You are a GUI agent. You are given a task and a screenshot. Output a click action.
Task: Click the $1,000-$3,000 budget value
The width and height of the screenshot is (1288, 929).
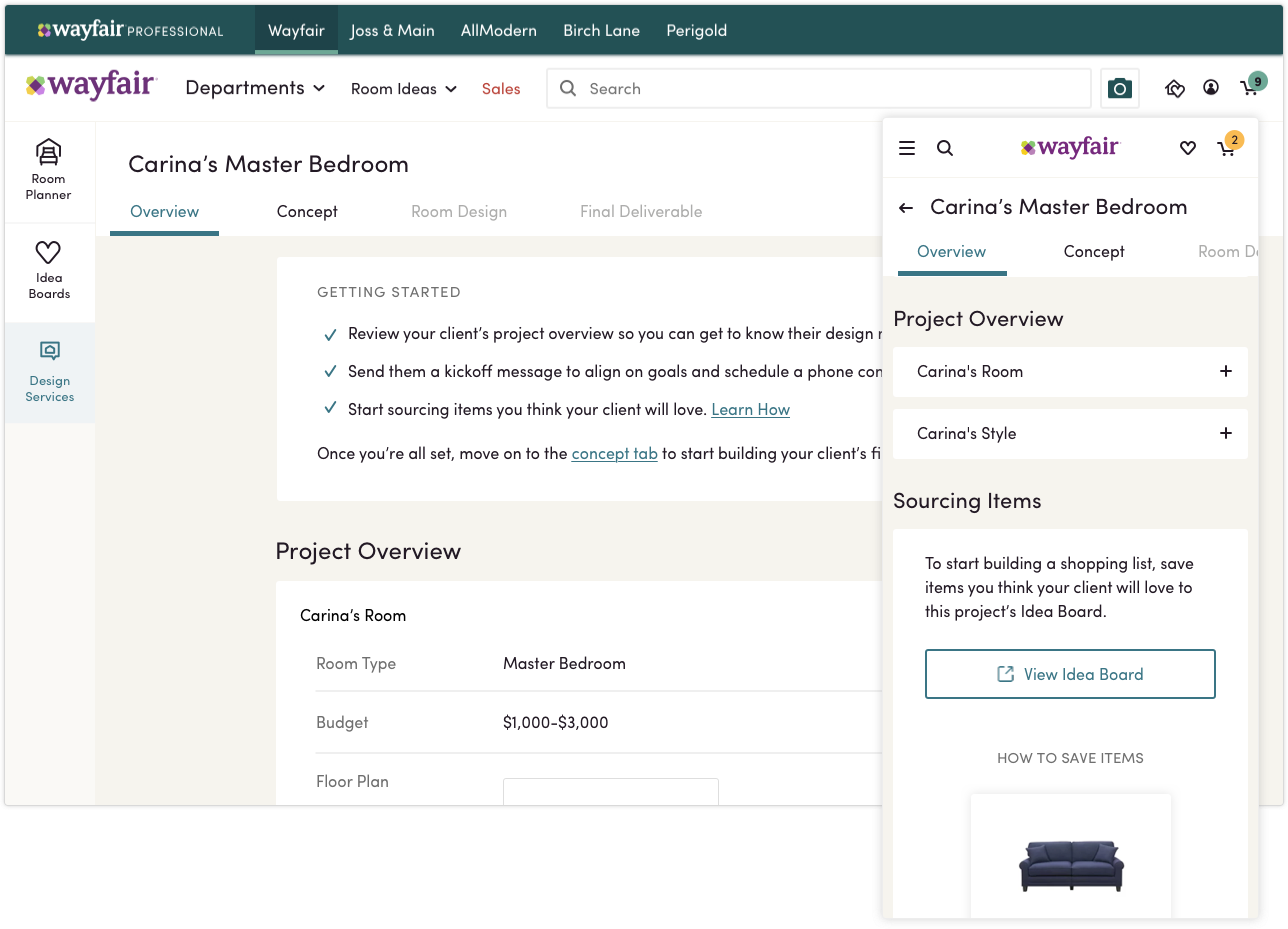555,723
